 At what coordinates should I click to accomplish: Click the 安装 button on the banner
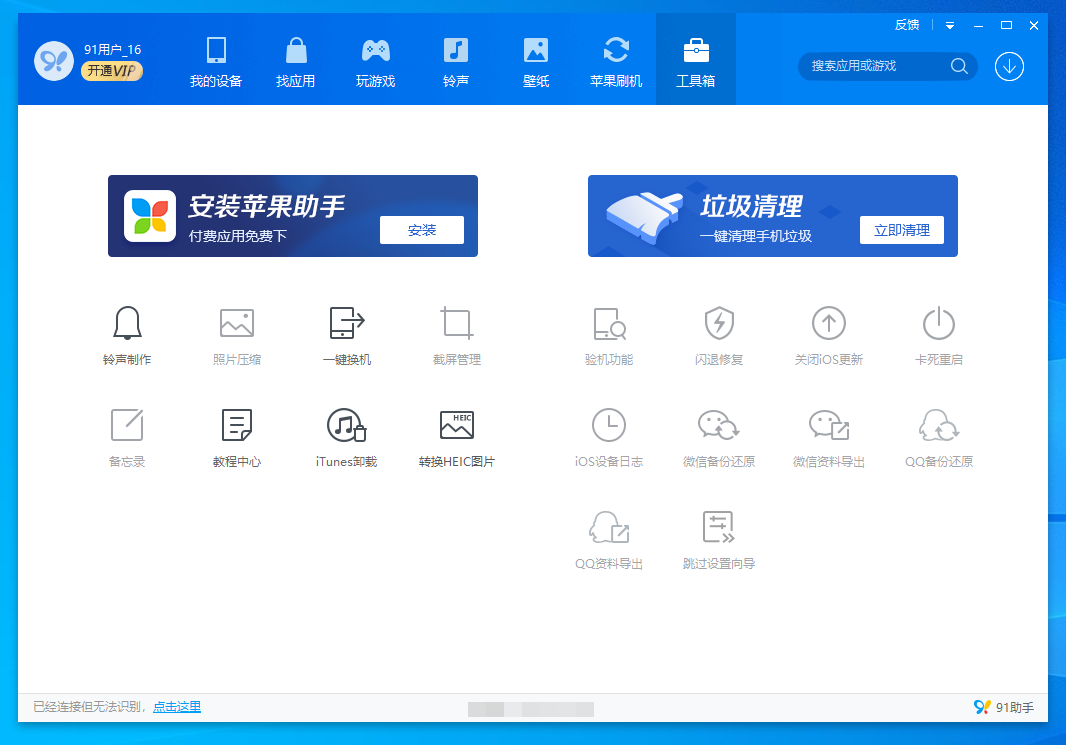tap(421, 230)
